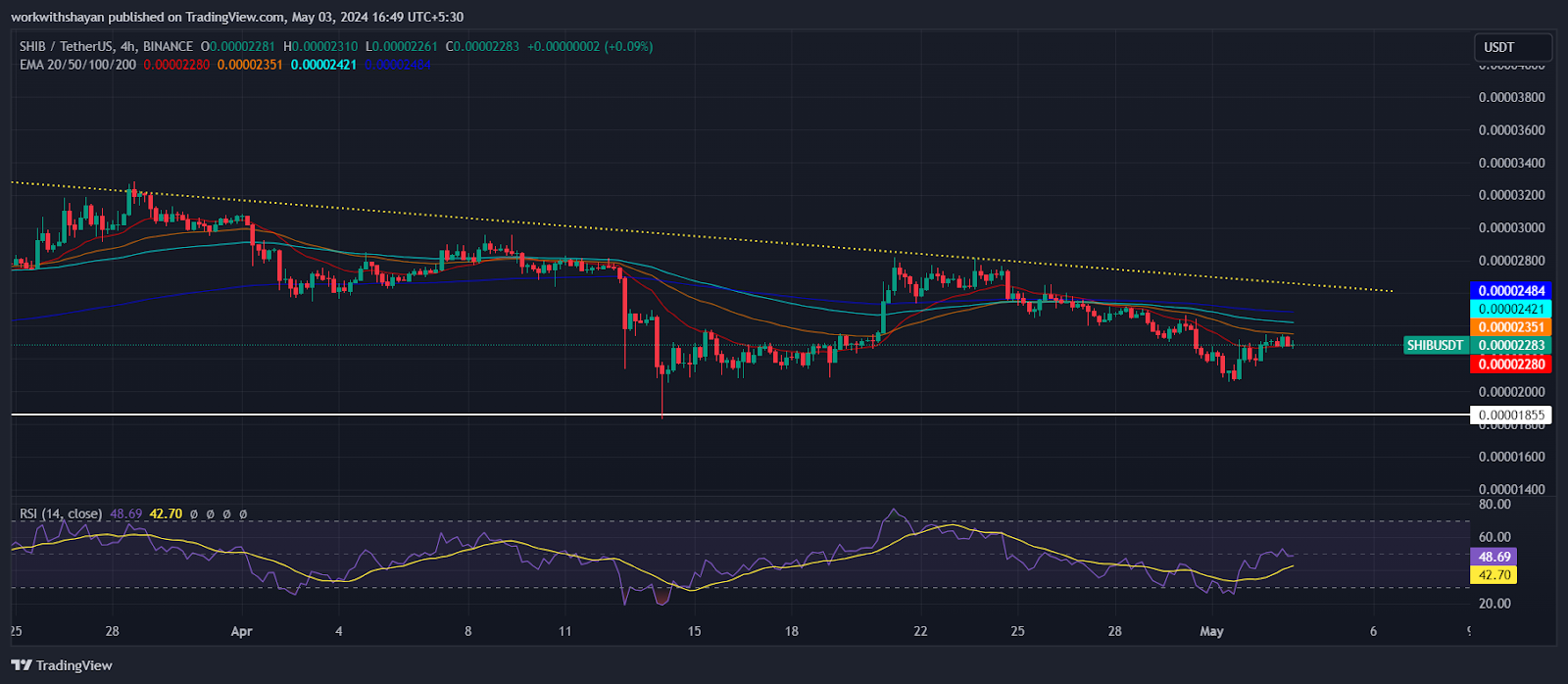Click the 6 date label on time axis
Screen dimensions: 1568x684
pos(1373,631)
